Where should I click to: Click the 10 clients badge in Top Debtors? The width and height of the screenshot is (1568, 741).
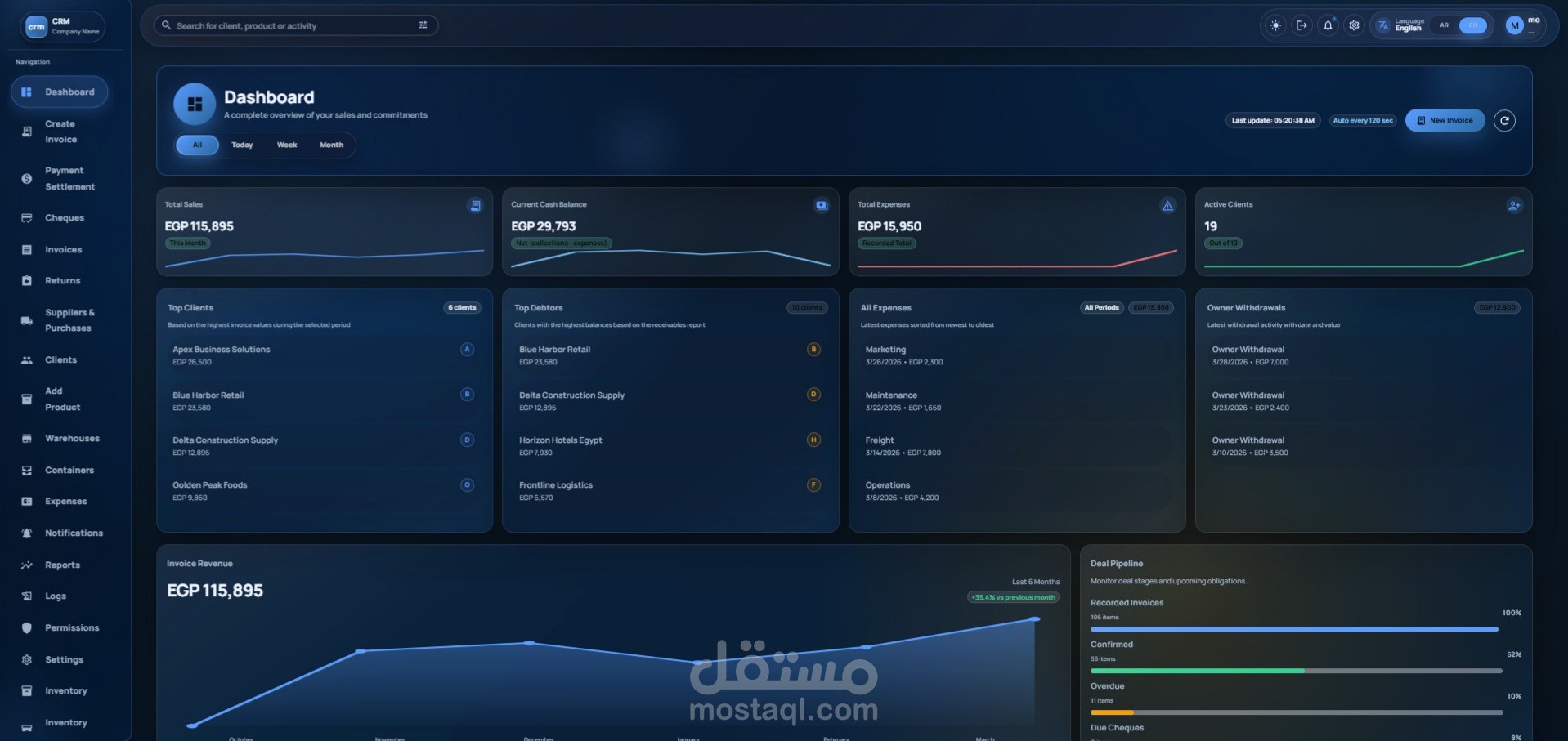click(807, 308)
